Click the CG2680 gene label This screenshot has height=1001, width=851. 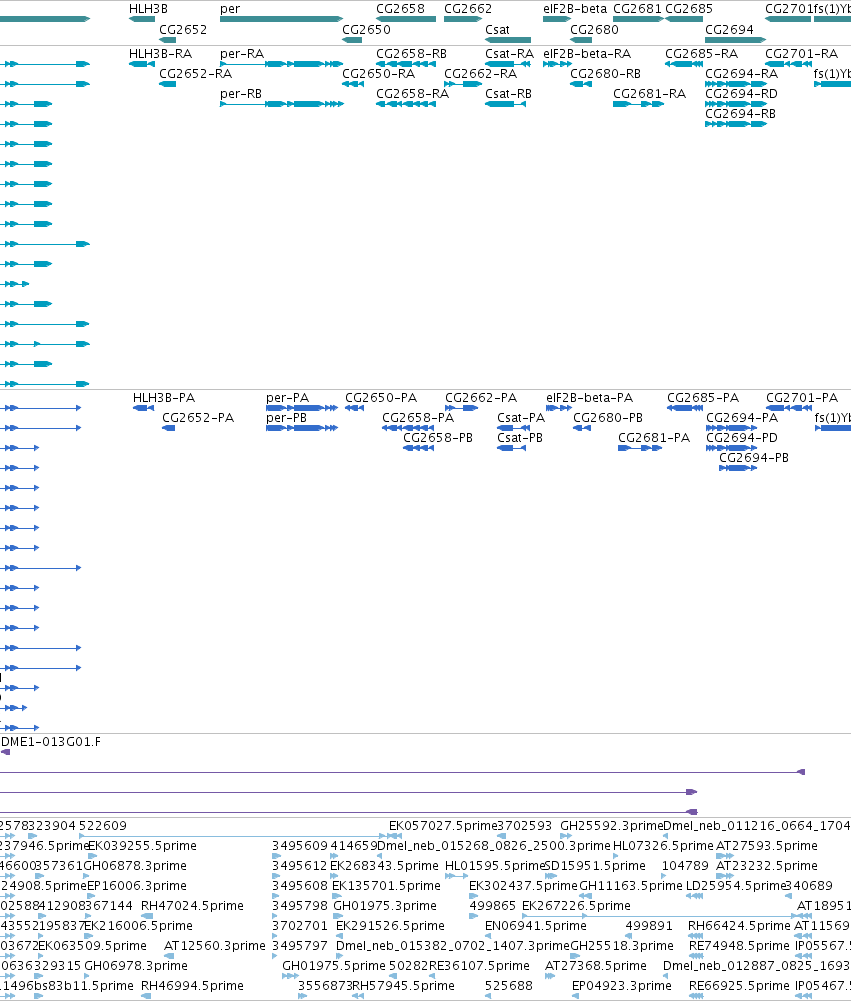[x=594, y=29]
